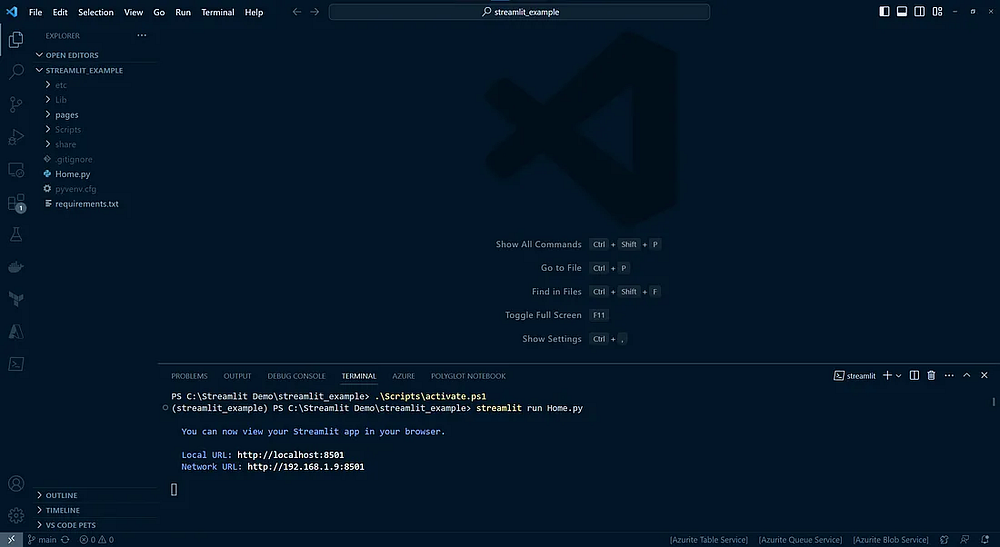Open Extensions view with update badge
This screenshot has width=1000, height=547.
click(16, 203)
